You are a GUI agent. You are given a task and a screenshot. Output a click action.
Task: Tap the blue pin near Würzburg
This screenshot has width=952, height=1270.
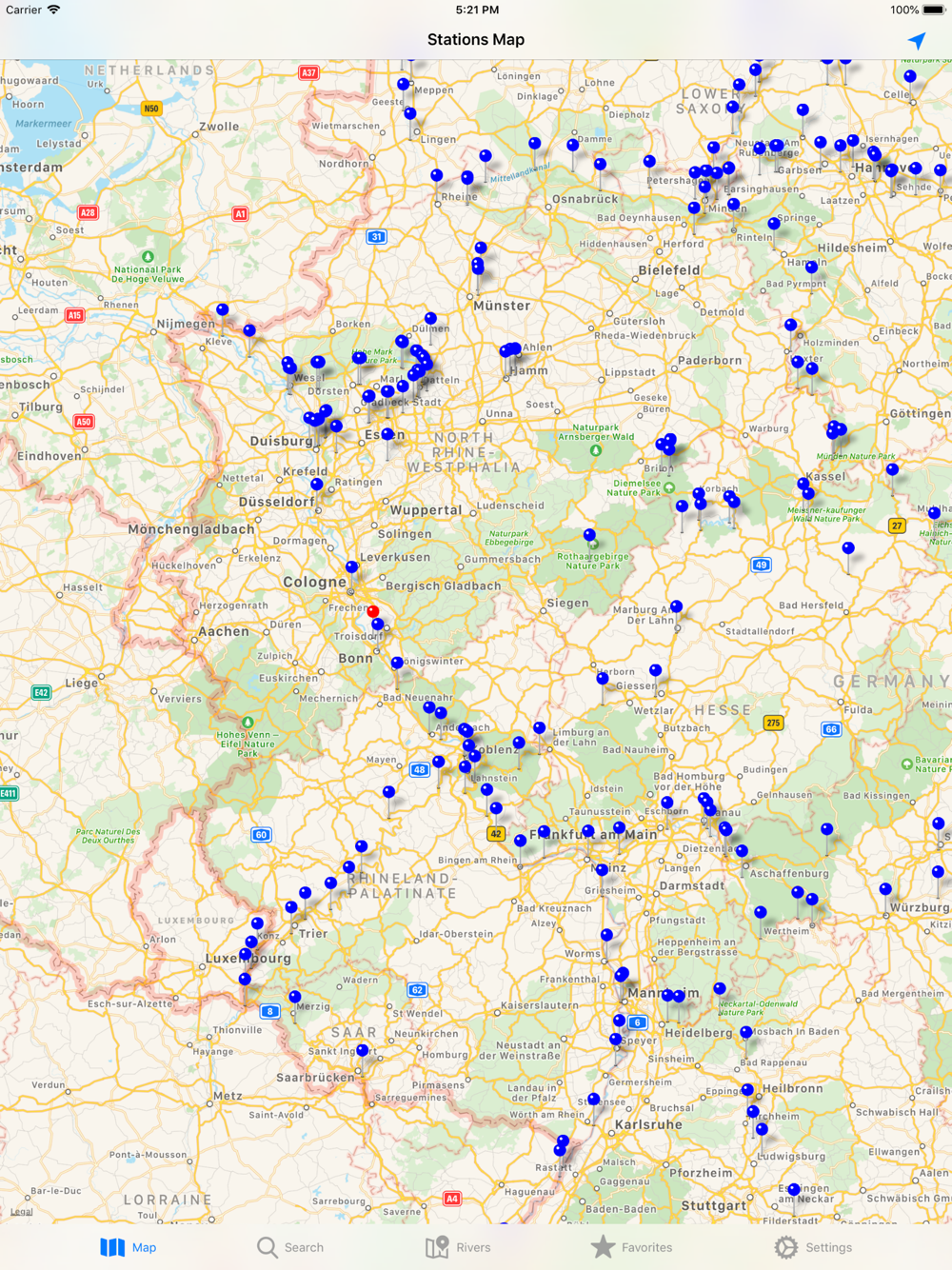[x=885, y=889]
